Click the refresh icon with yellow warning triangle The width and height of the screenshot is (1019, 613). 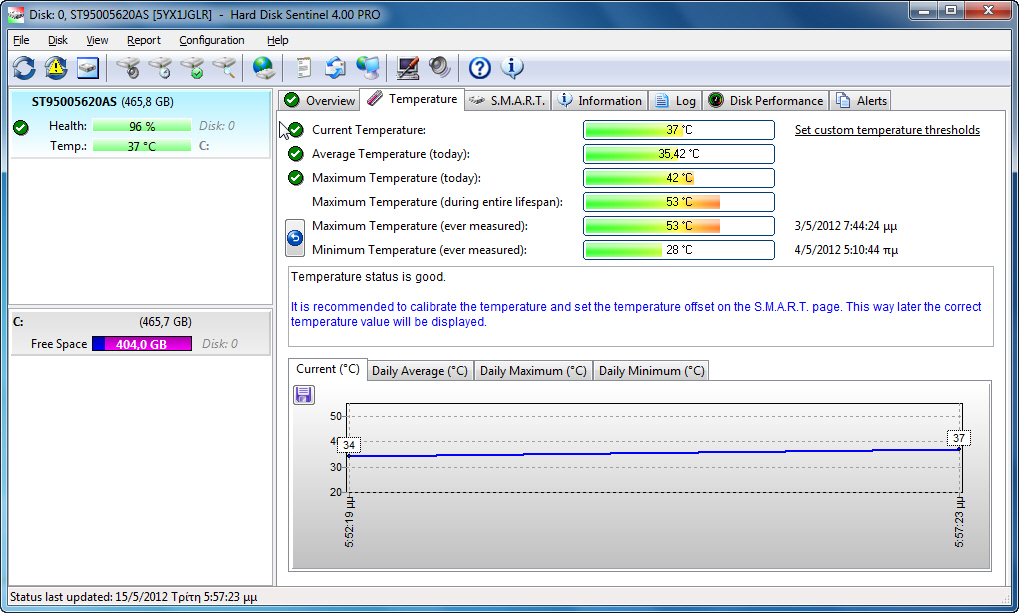[56, 68]
